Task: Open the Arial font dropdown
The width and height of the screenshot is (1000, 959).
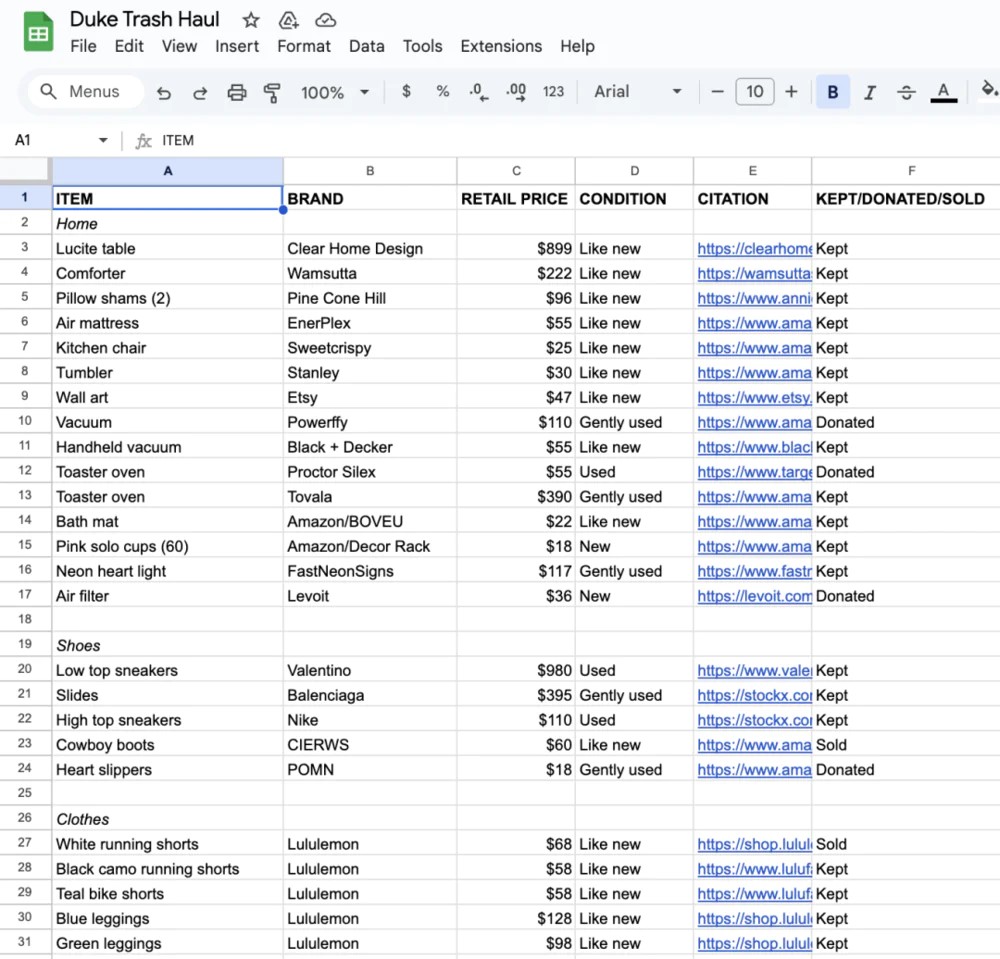Action: (x=638, y=92)
